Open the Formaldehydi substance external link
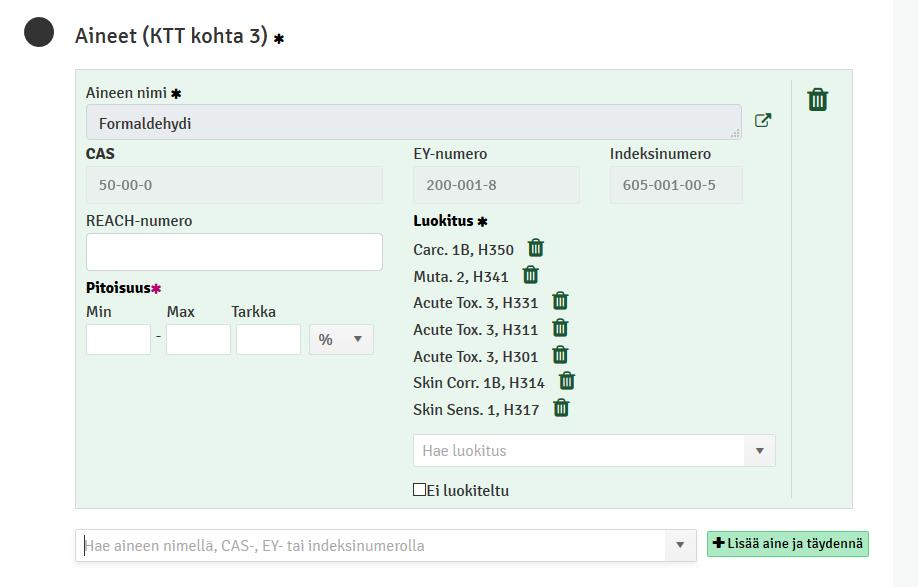The image size is (918, 587). (763, 121)
